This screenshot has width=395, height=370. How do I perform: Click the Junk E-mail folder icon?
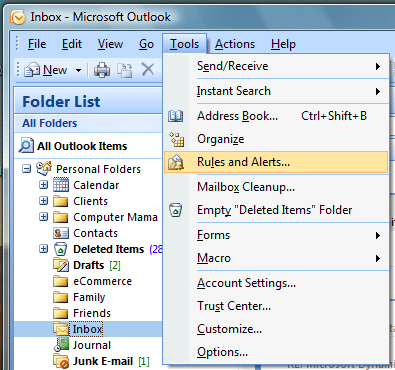pyautogui.click(x=61, y=361)
